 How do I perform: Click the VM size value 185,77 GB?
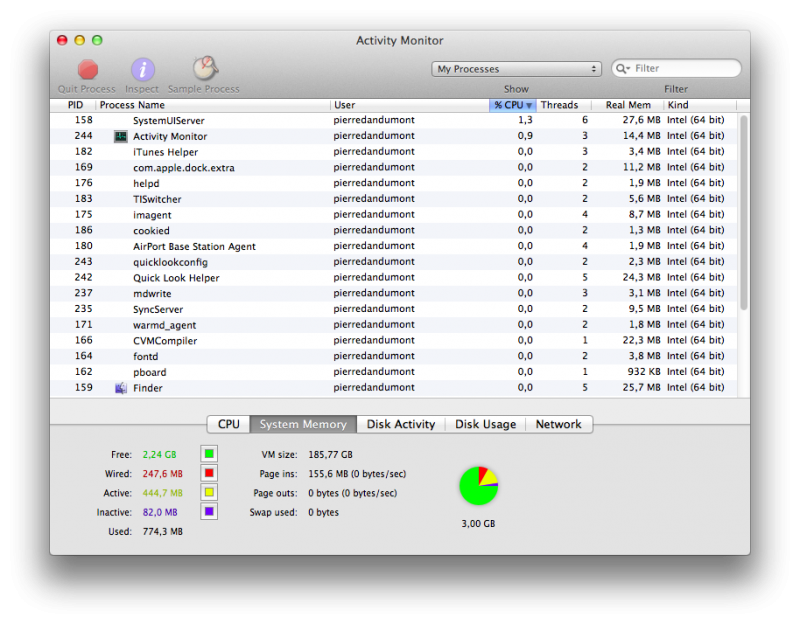[330, 455]
